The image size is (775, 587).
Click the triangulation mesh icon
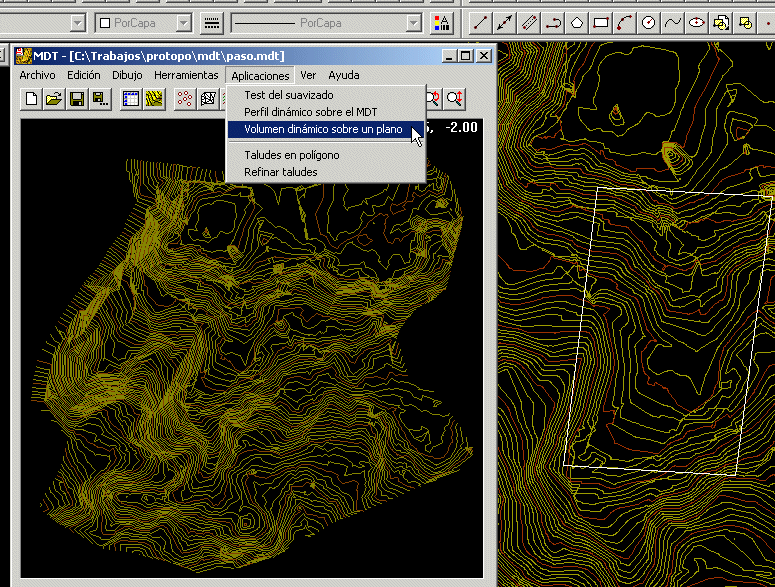point(208,99)
